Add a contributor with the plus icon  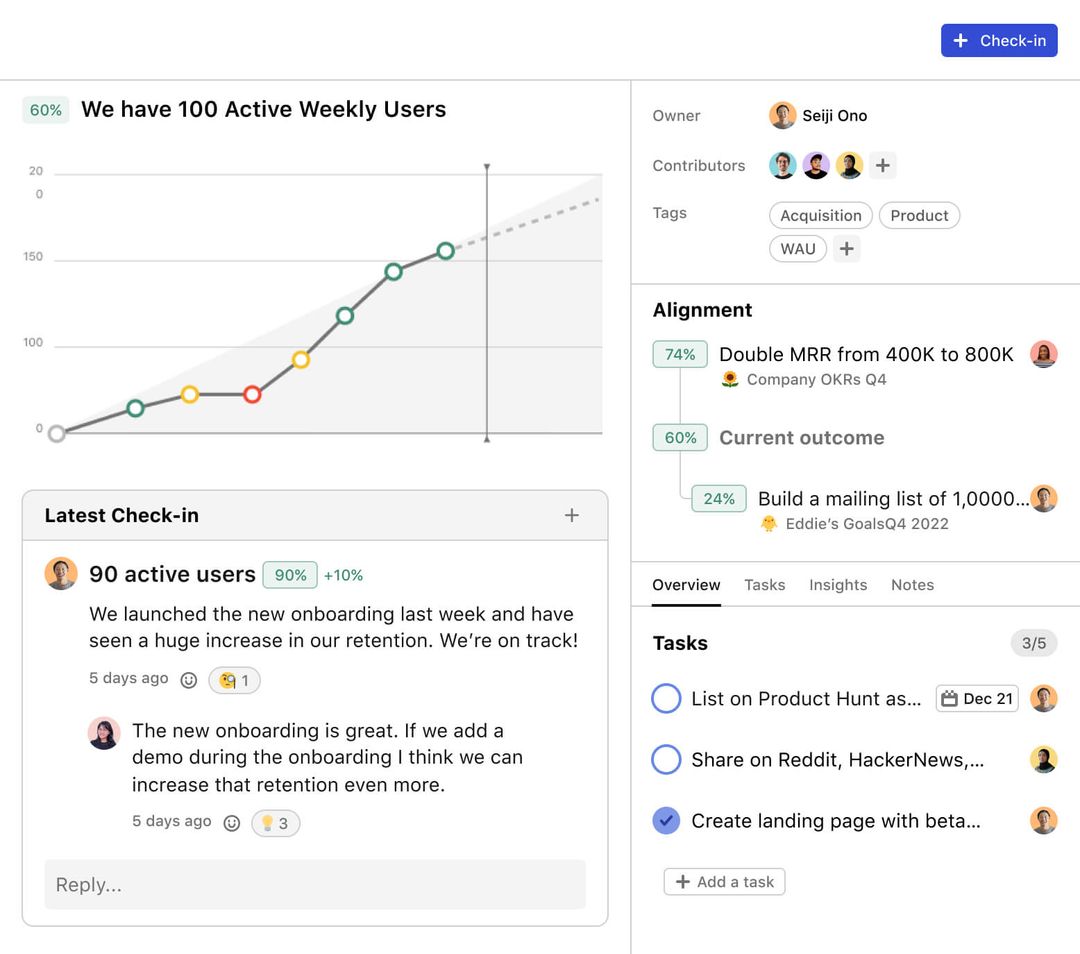(x=881, y=165)
